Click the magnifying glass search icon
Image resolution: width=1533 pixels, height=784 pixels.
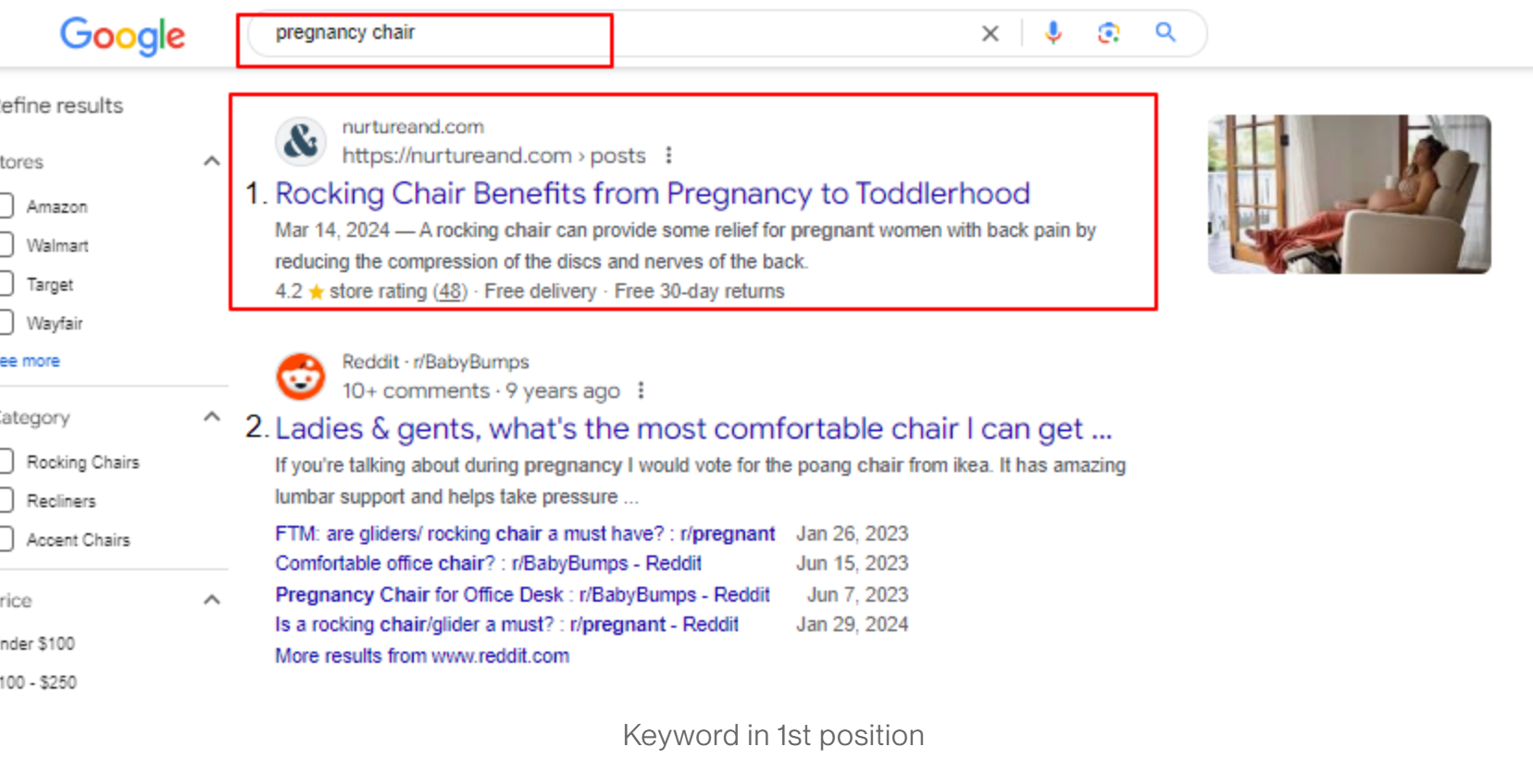(x=1165, y=32)
